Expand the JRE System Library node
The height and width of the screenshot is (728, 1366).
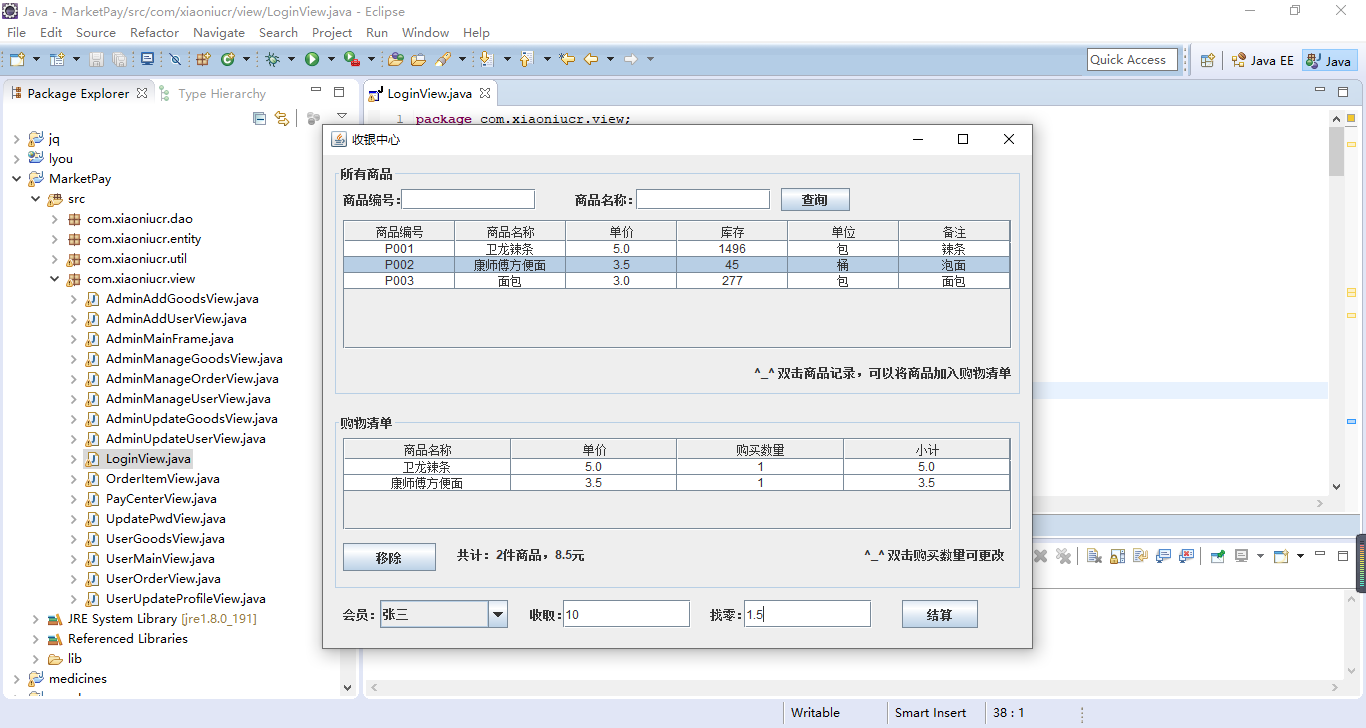(x=35, y=619)
